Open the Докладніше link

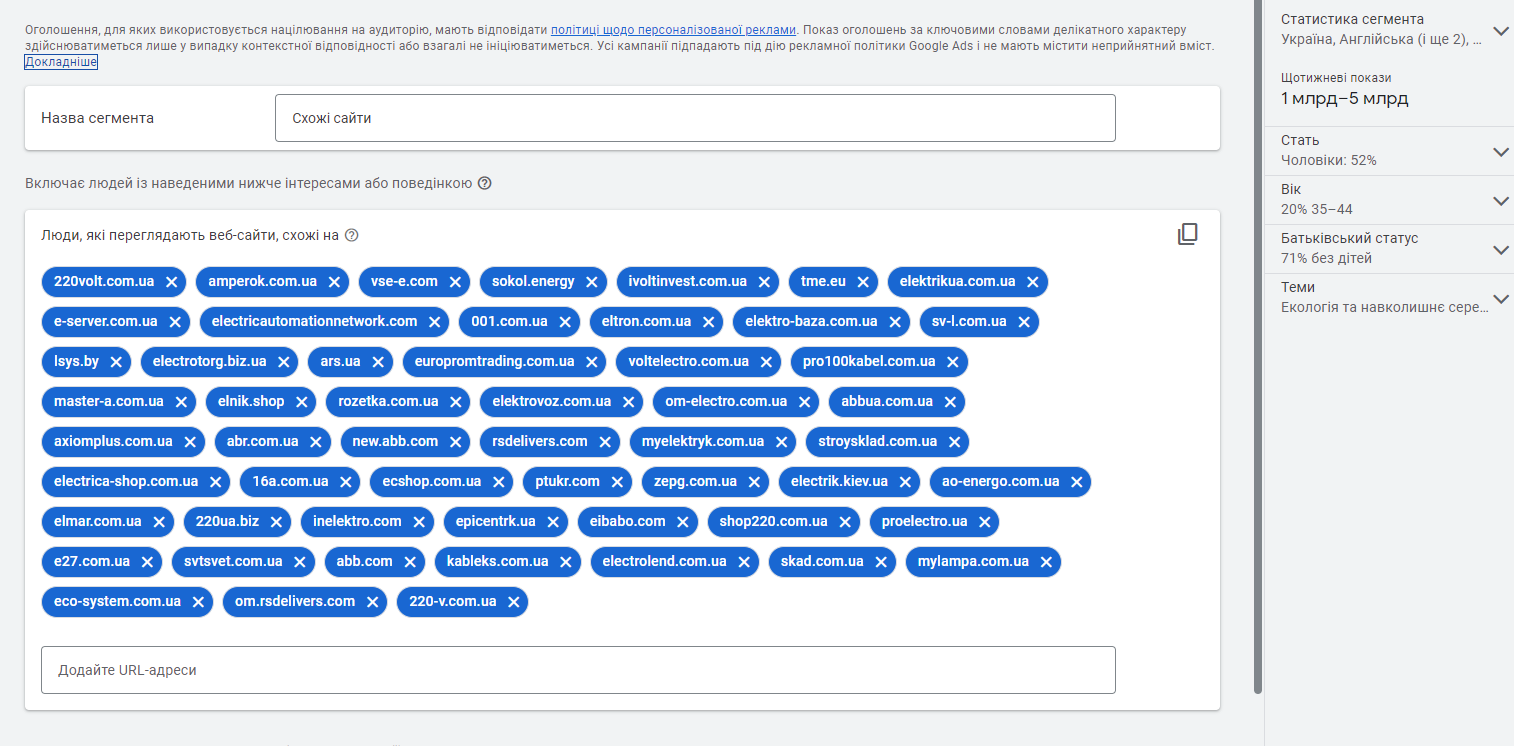[x=61, y=62]
